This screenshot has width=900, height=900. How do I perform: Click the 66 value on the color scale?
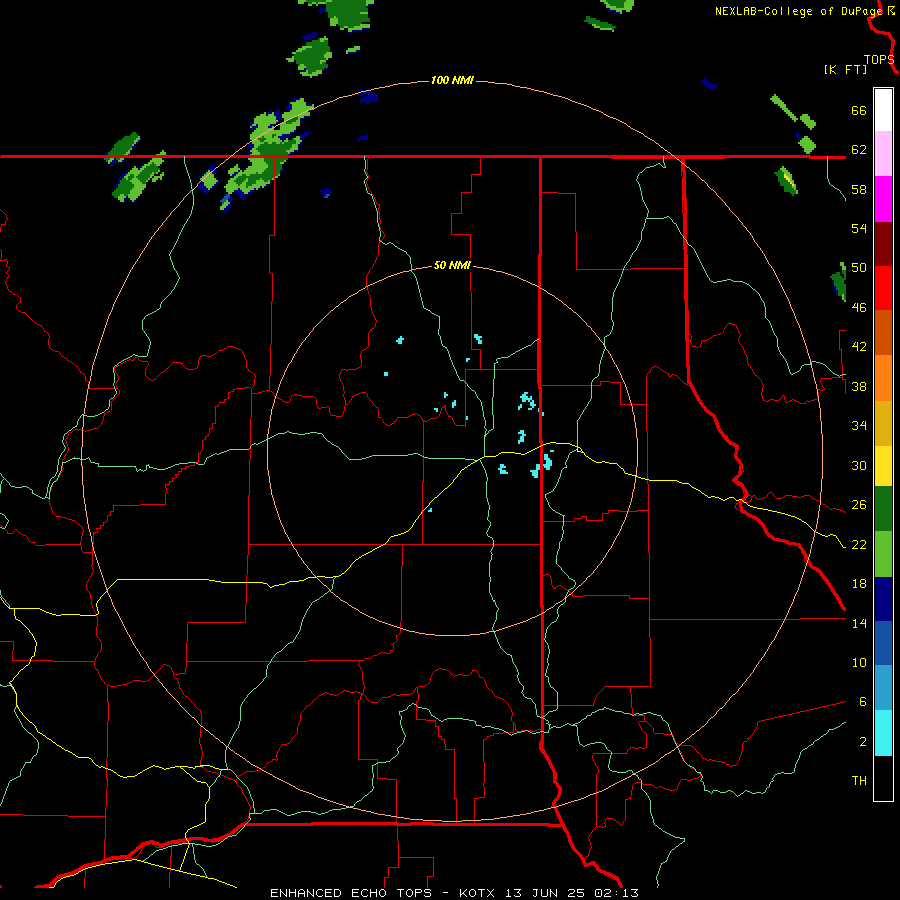[859, 111]
